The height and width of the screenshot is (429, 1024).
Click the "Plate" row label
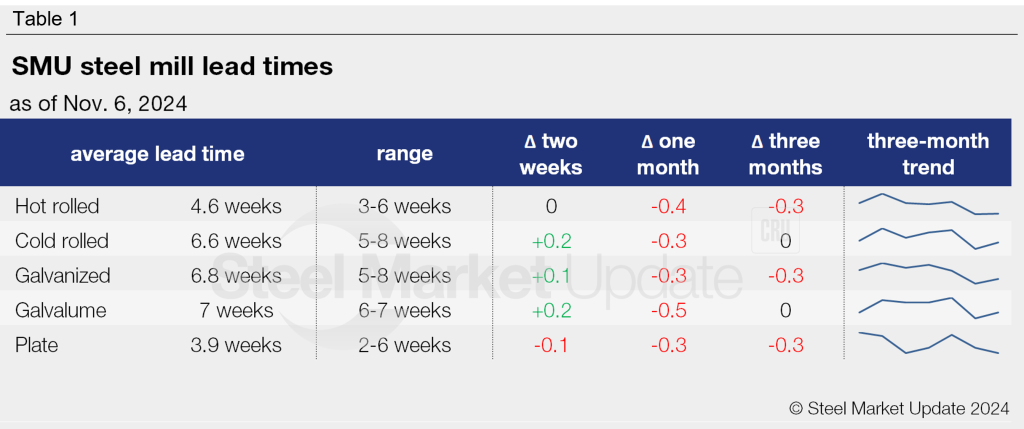coord(36,345)
